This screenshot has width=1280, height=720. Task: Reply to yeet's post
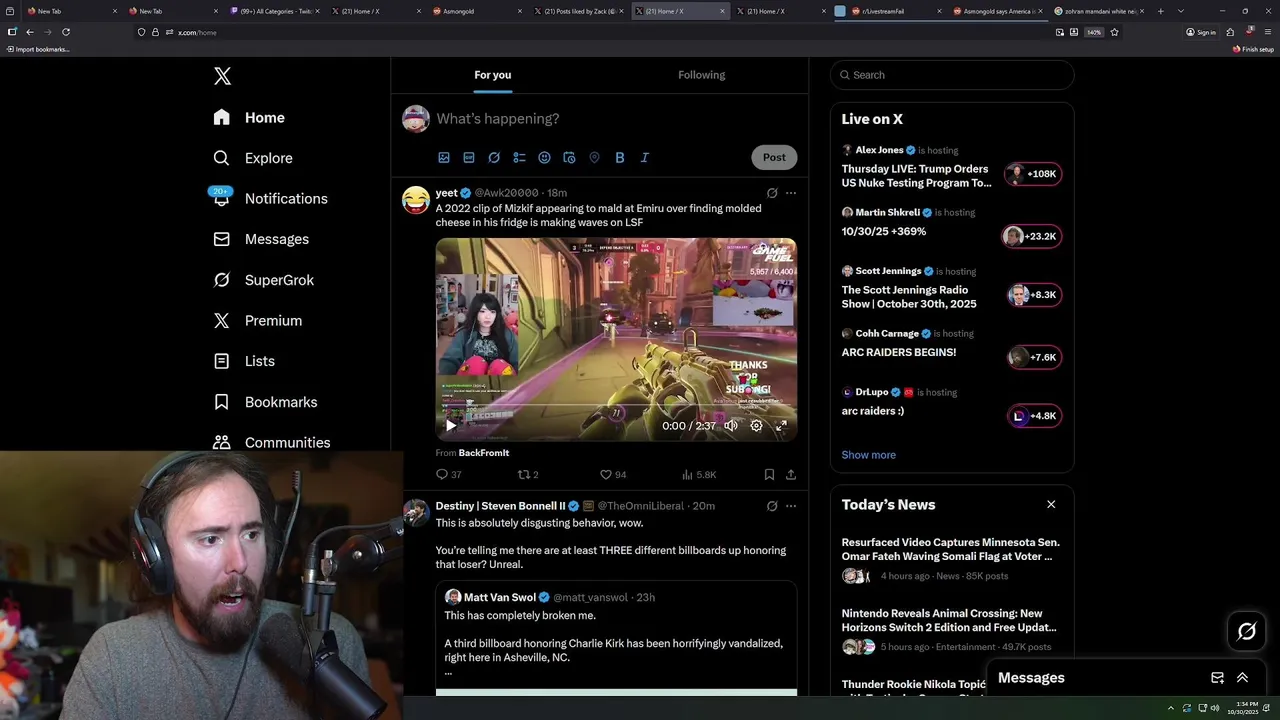tap(449, 475)
